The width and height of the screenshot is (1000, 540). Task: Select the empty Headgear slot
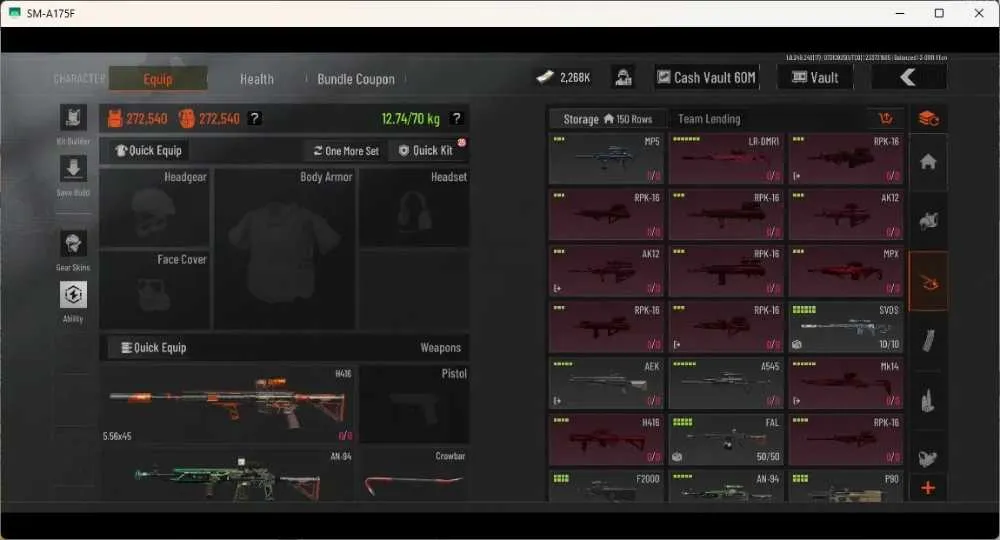(155, 207)
